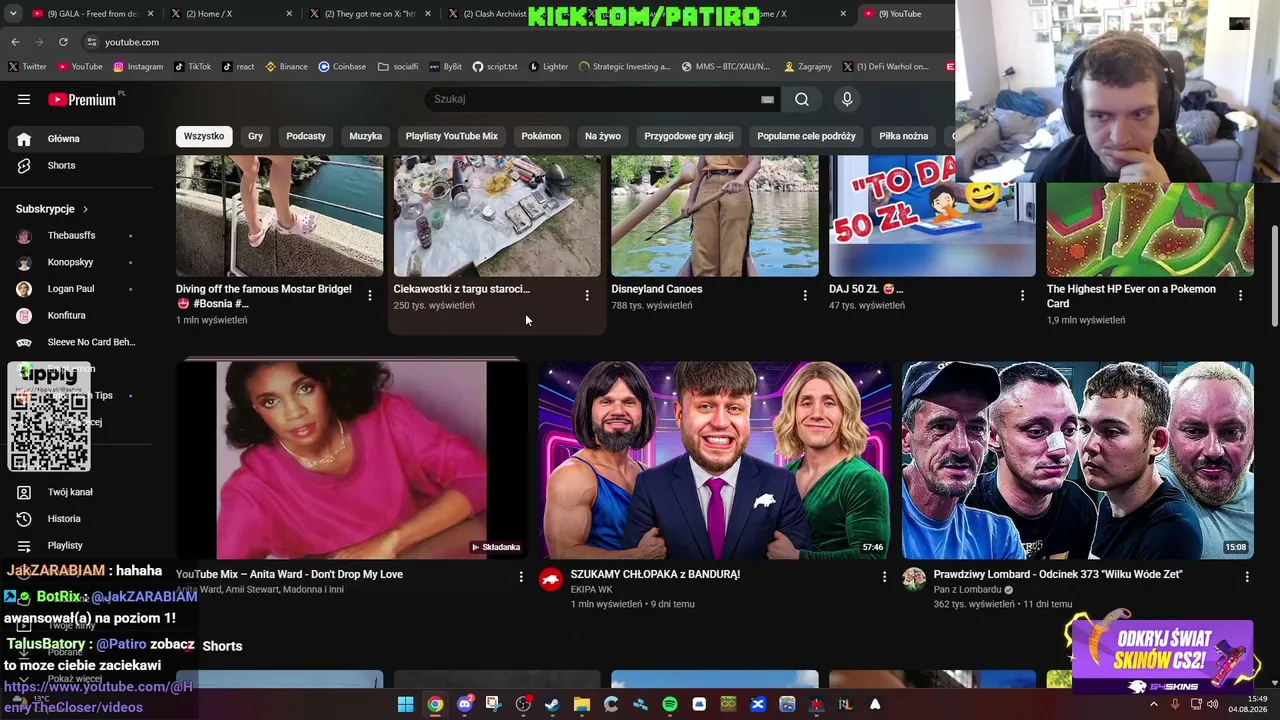Select the Piłka nożna chip
This screenshot has width=1280, height=720.
click(904, 136)
